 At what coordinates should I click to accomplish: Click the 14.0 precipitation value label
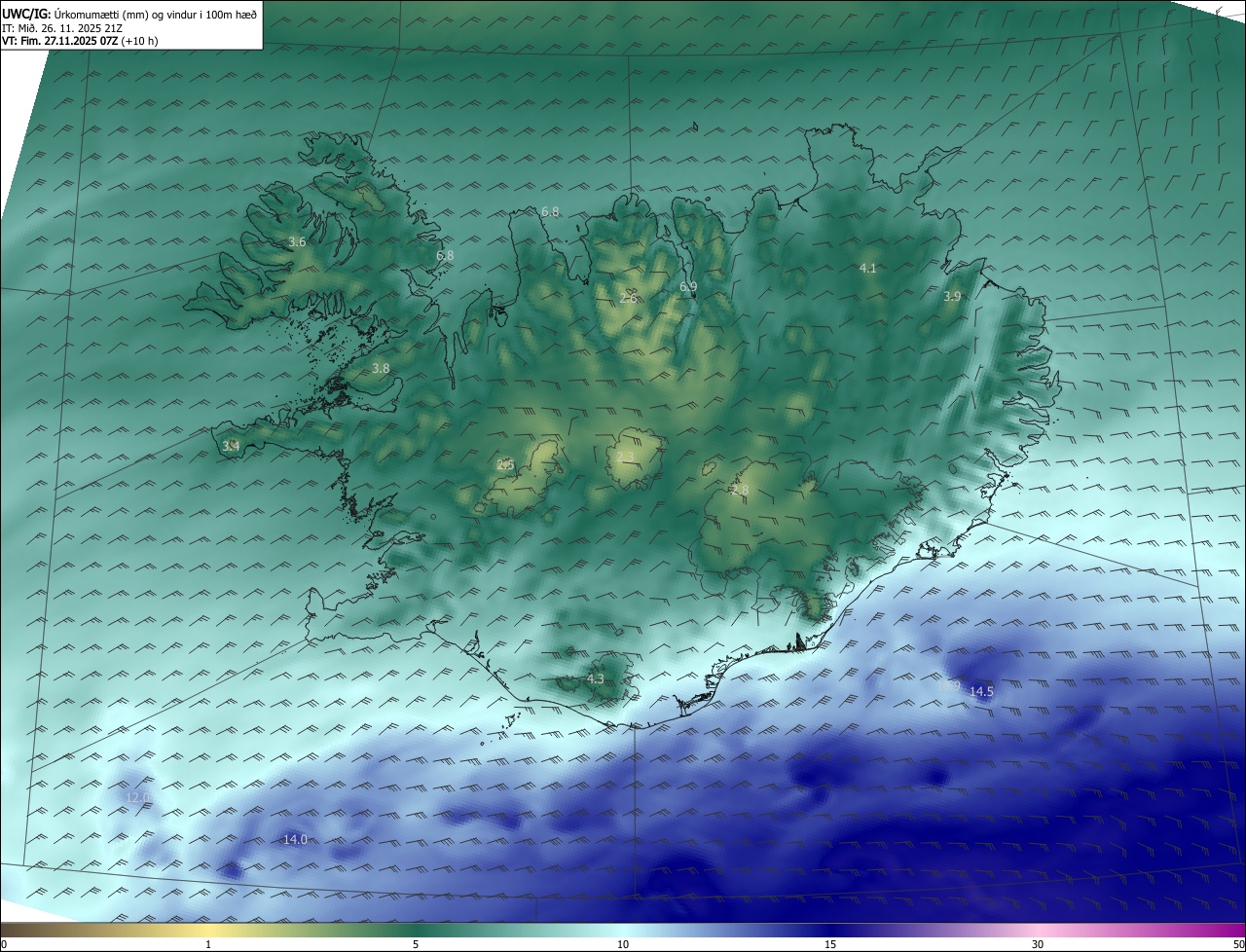coord(295,839)
